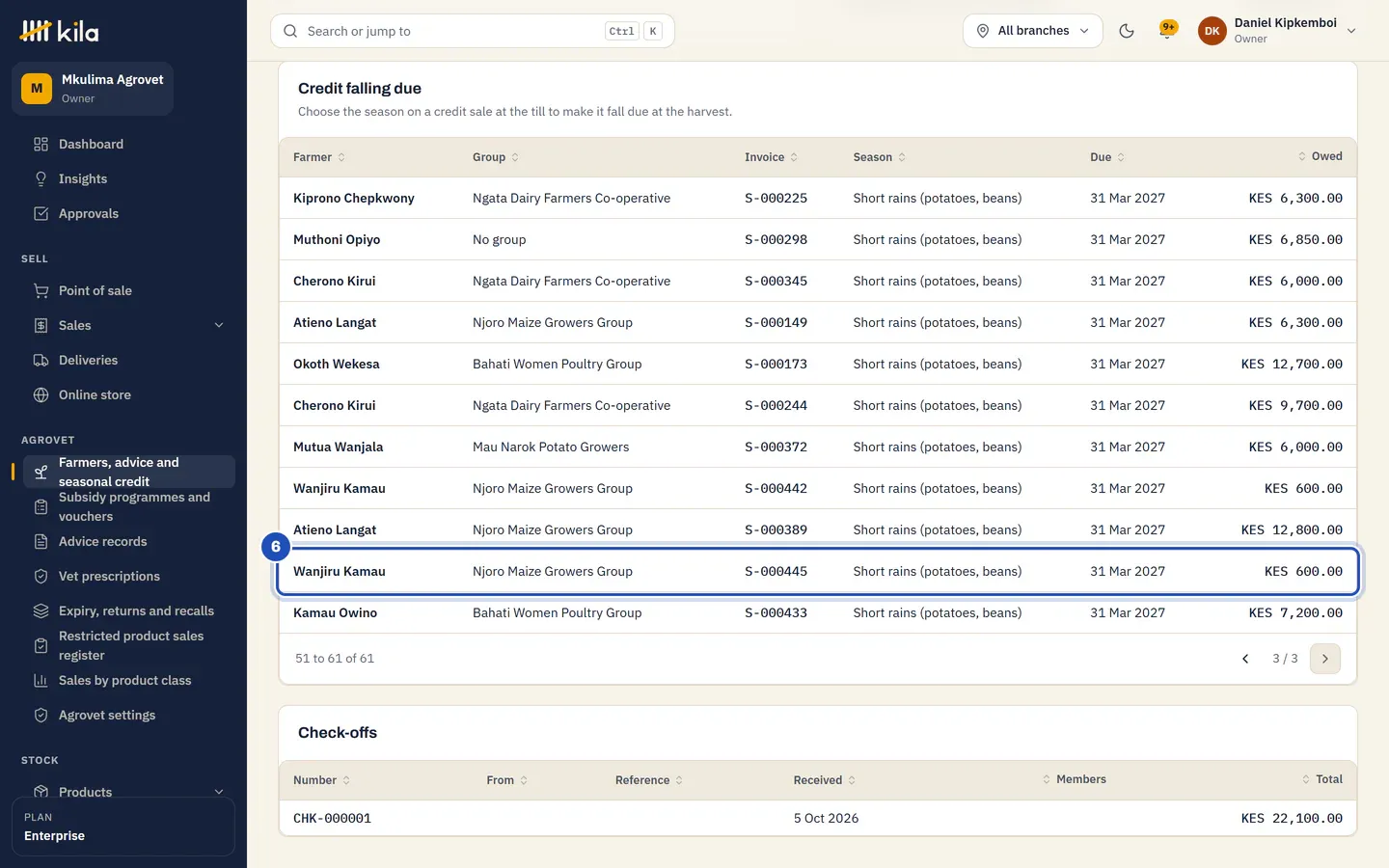This screenshot has height=868, width=1389.
Task: Sort credit table by Season column
Action: coord(880,157)
